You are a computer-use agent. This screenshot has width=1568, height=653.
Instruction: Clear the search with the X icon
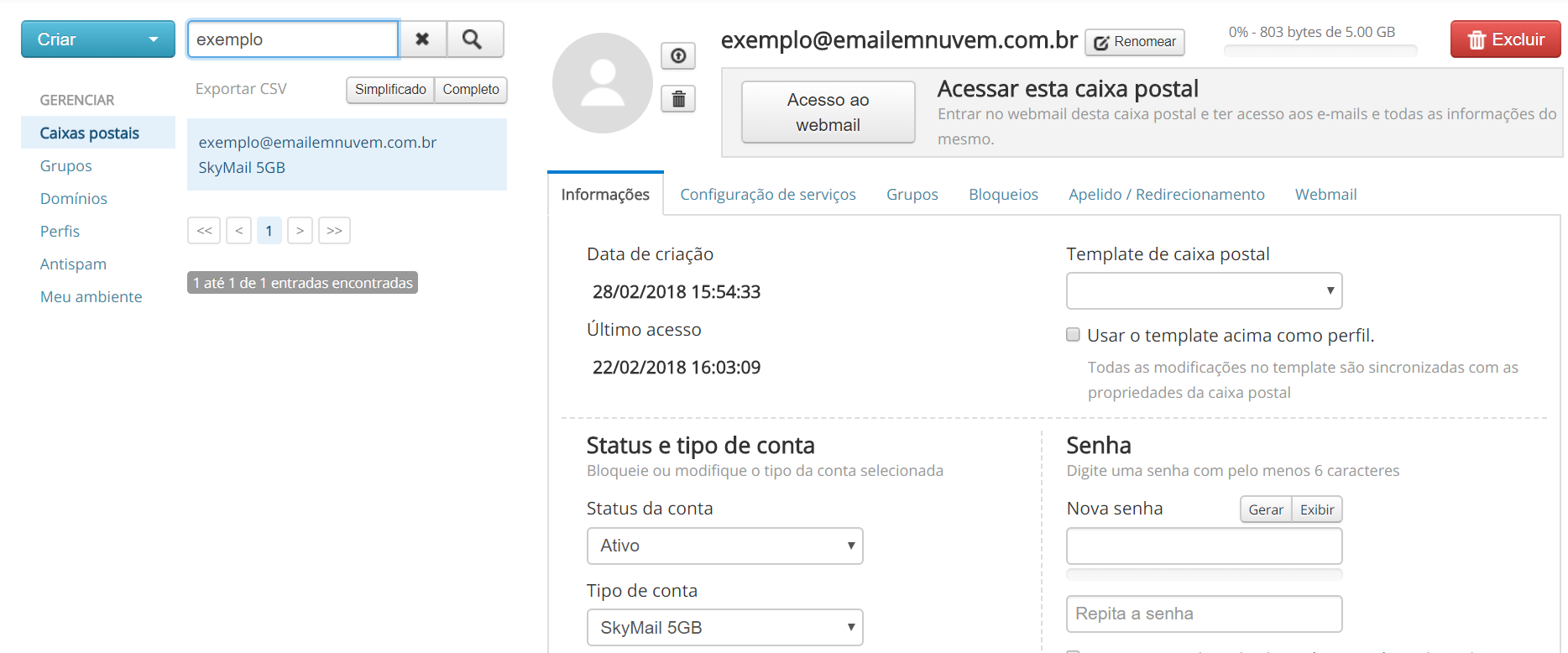[422, 39]
